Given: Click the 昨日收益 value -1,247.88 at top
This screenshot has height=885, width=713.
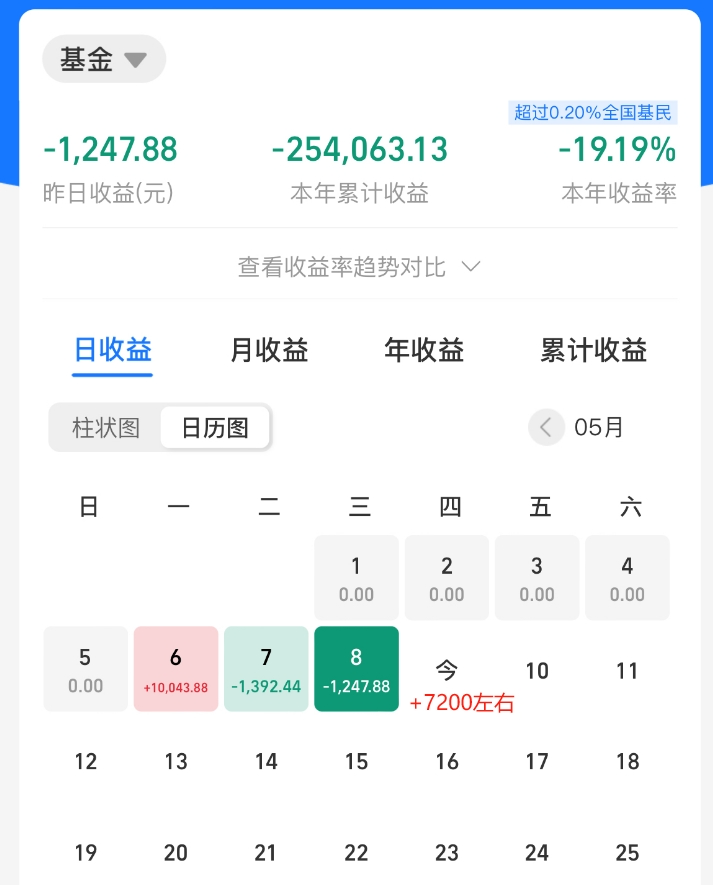Looking at the screenshot, I should click(110, 150).
